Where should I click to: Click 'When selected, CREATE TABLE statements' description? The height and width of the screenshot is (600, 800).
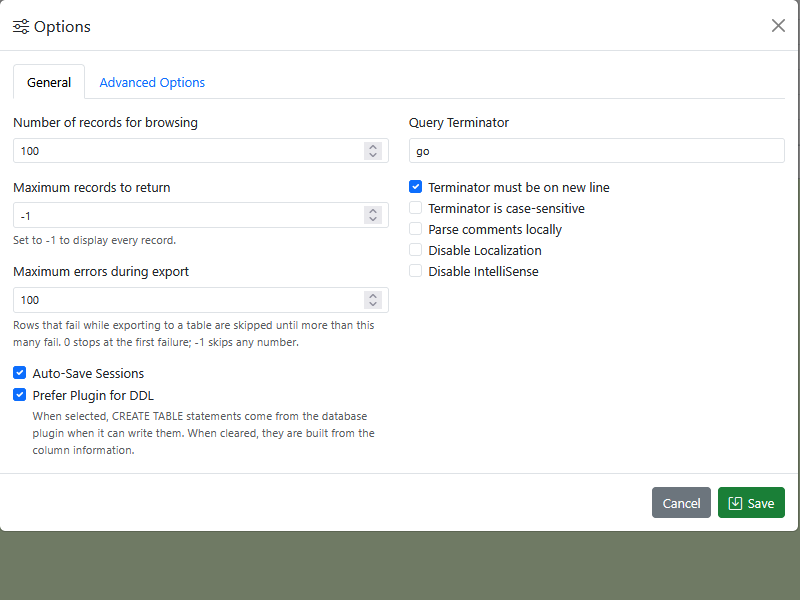tap(204, 433)
